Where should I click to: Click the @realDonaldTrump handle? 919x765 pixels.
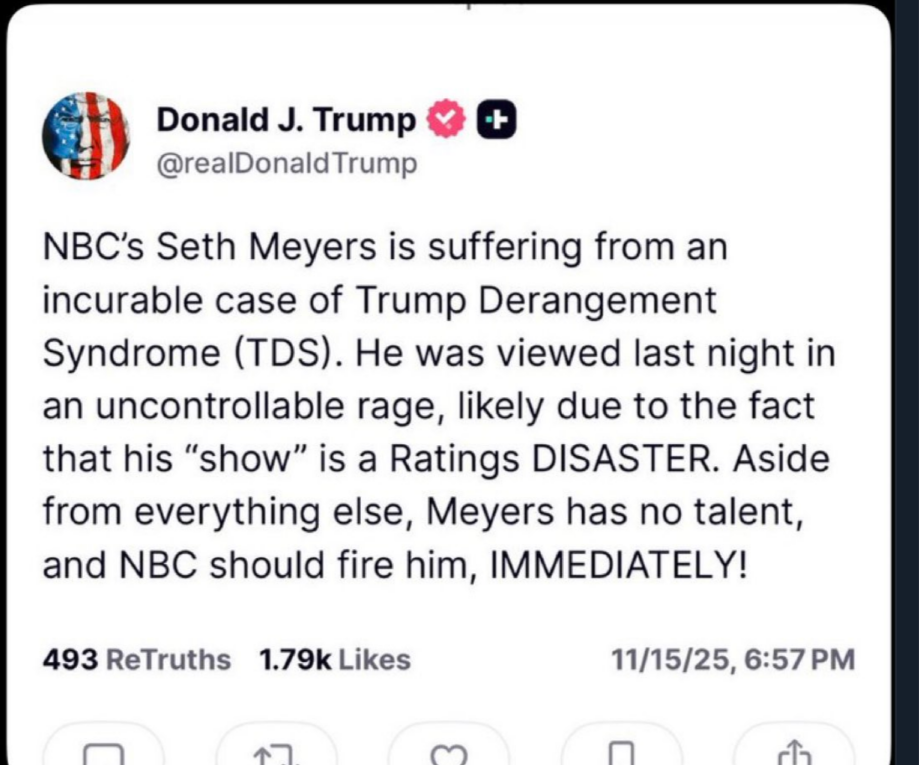point(288,163)
